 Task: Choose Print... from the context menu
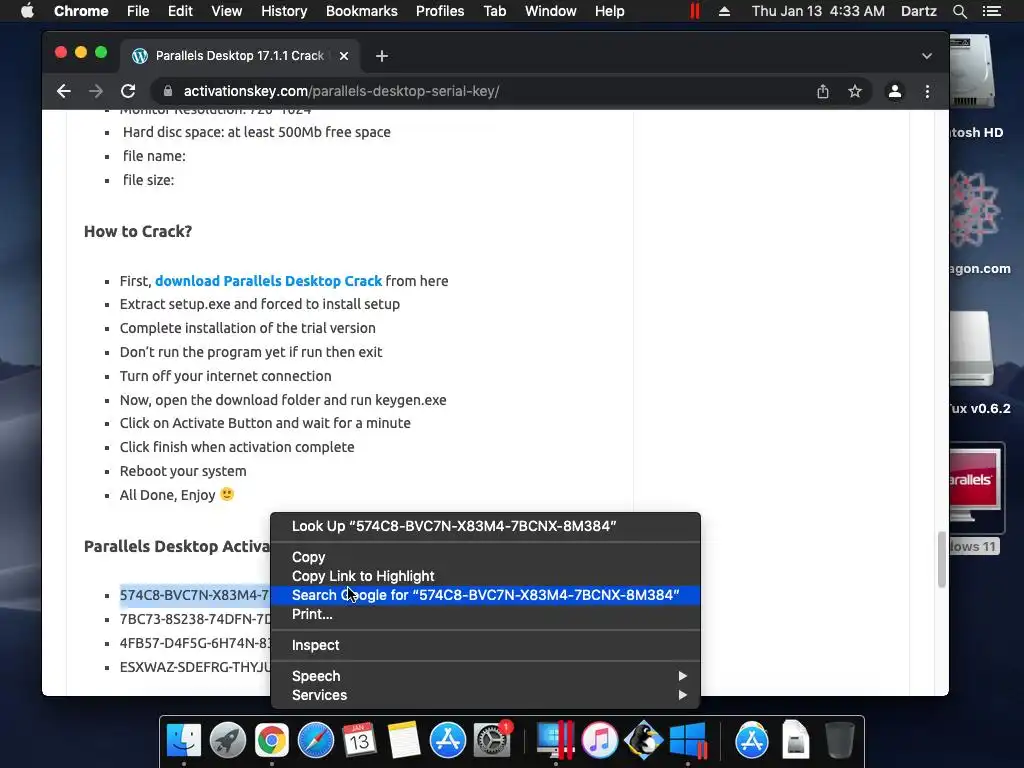click(x=485, y=614)
